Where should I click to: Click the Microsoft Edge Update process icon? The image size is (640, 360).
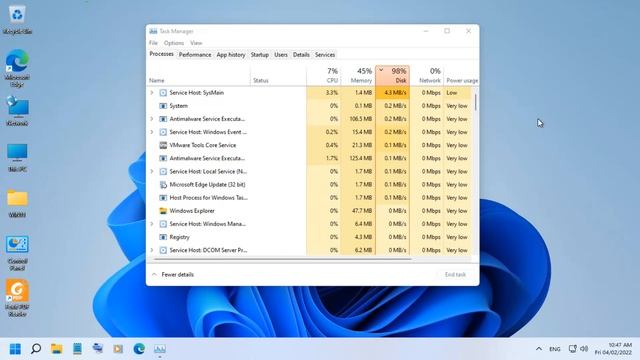(163, 184)
